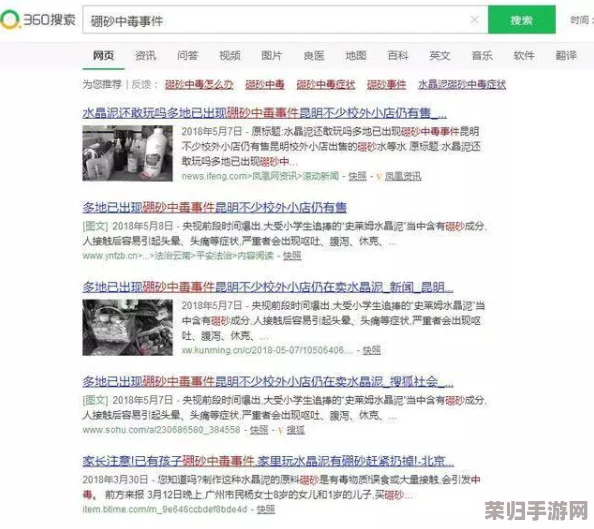This screenshot has width=594, height=529.
Task: Open result 家长注意!已有孩子硼砂中毒事件
Action: [x=268, y=461]
